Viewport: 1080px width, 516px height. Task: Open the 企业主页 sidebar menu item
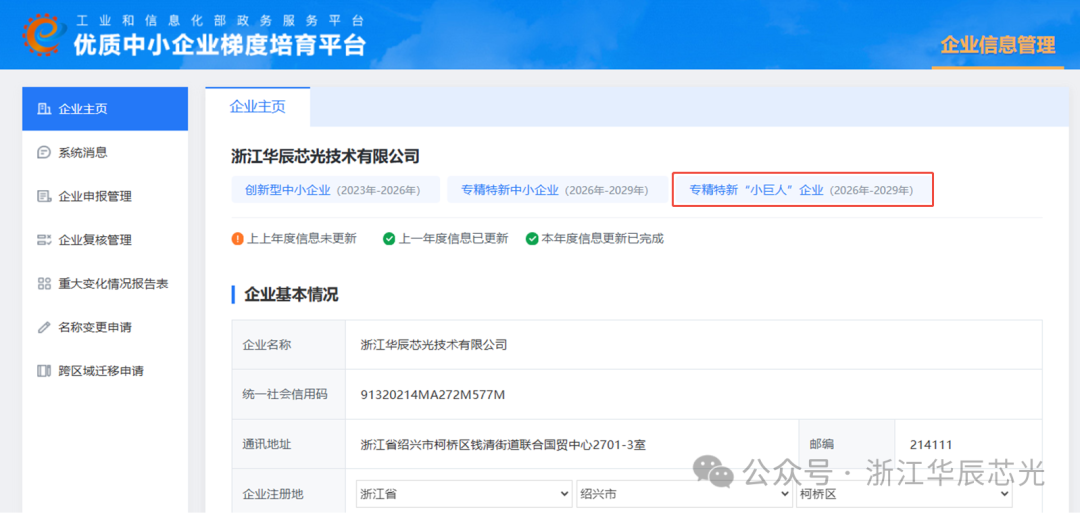tap(105, 109)
